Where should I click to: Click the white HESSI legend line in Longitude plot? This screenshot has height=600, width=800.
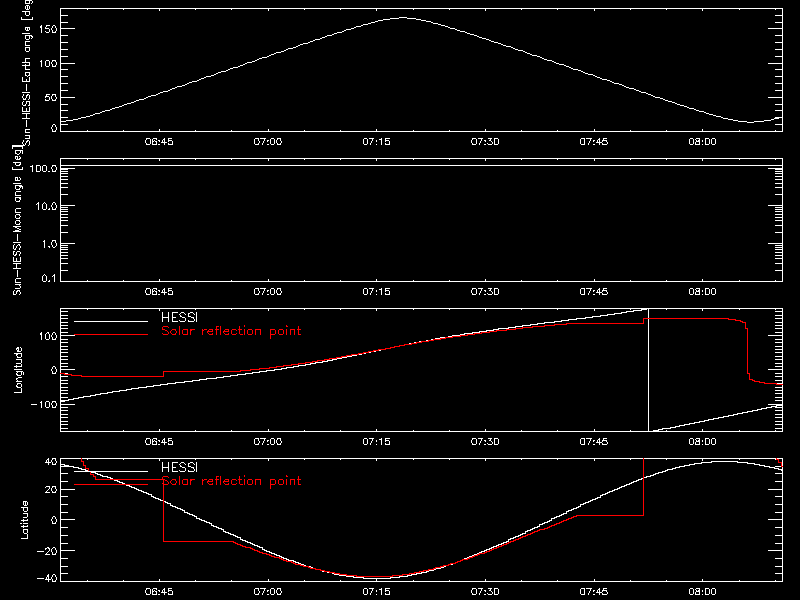pyautogui.click(x=111, y=321)
